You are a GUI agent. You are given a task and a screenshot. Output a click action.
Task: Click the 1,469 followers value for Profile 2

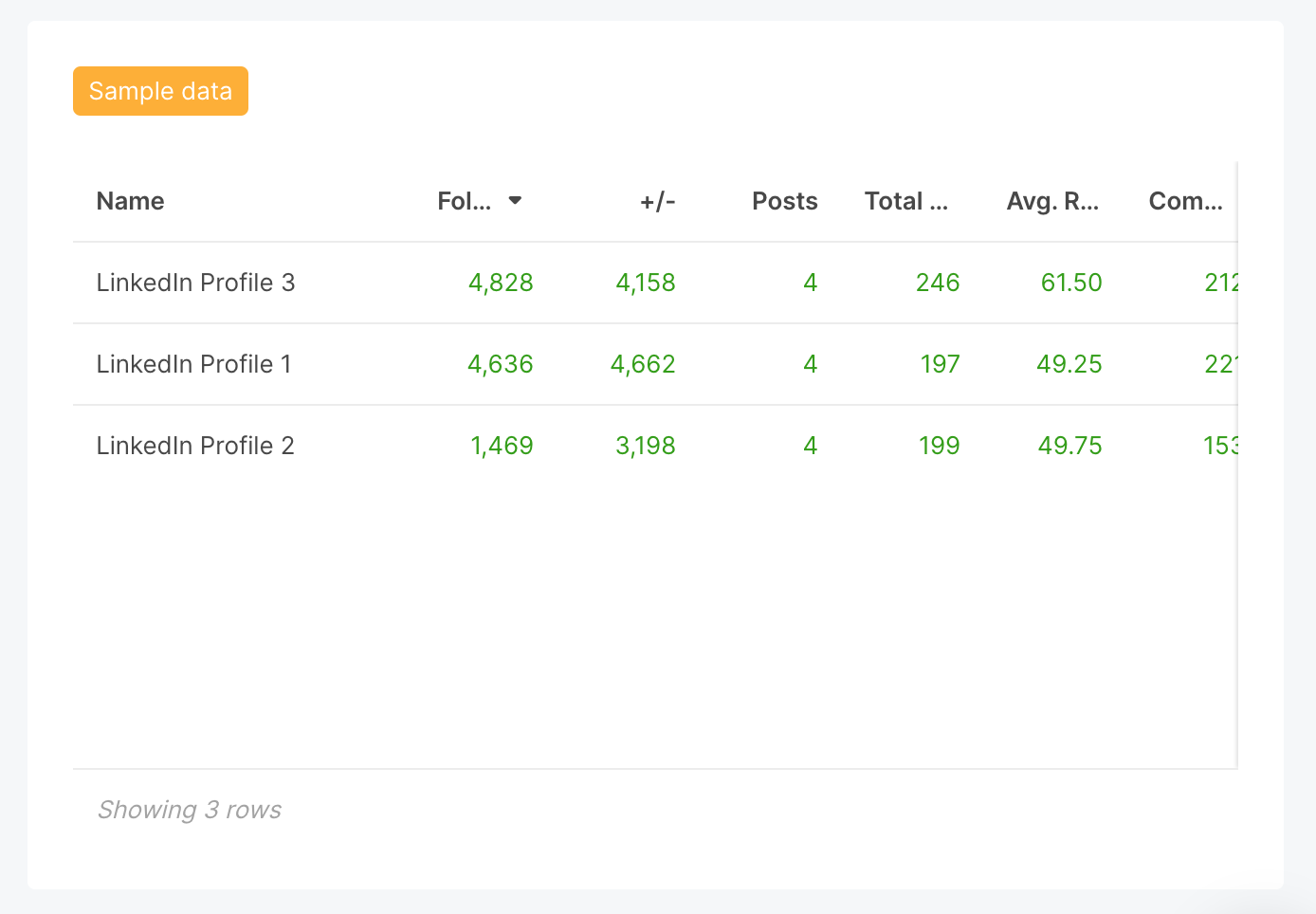[503, 445]
